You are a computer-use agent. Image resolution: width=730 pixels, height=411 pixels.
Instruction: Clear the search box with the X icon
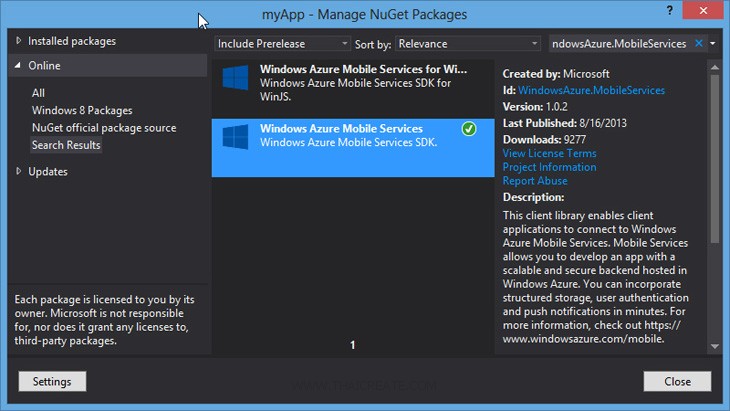(699, 43)
